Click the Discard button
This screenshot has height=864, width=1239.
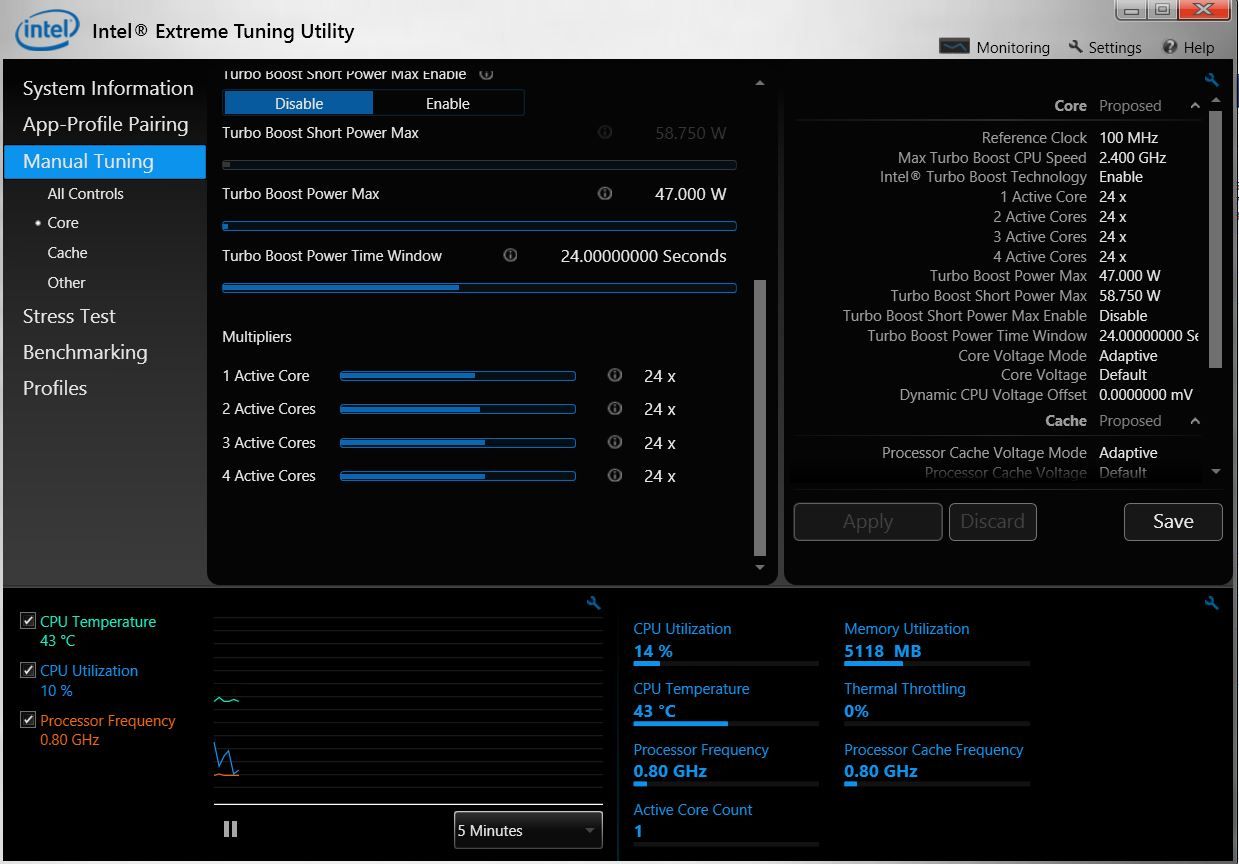(992, 522)
